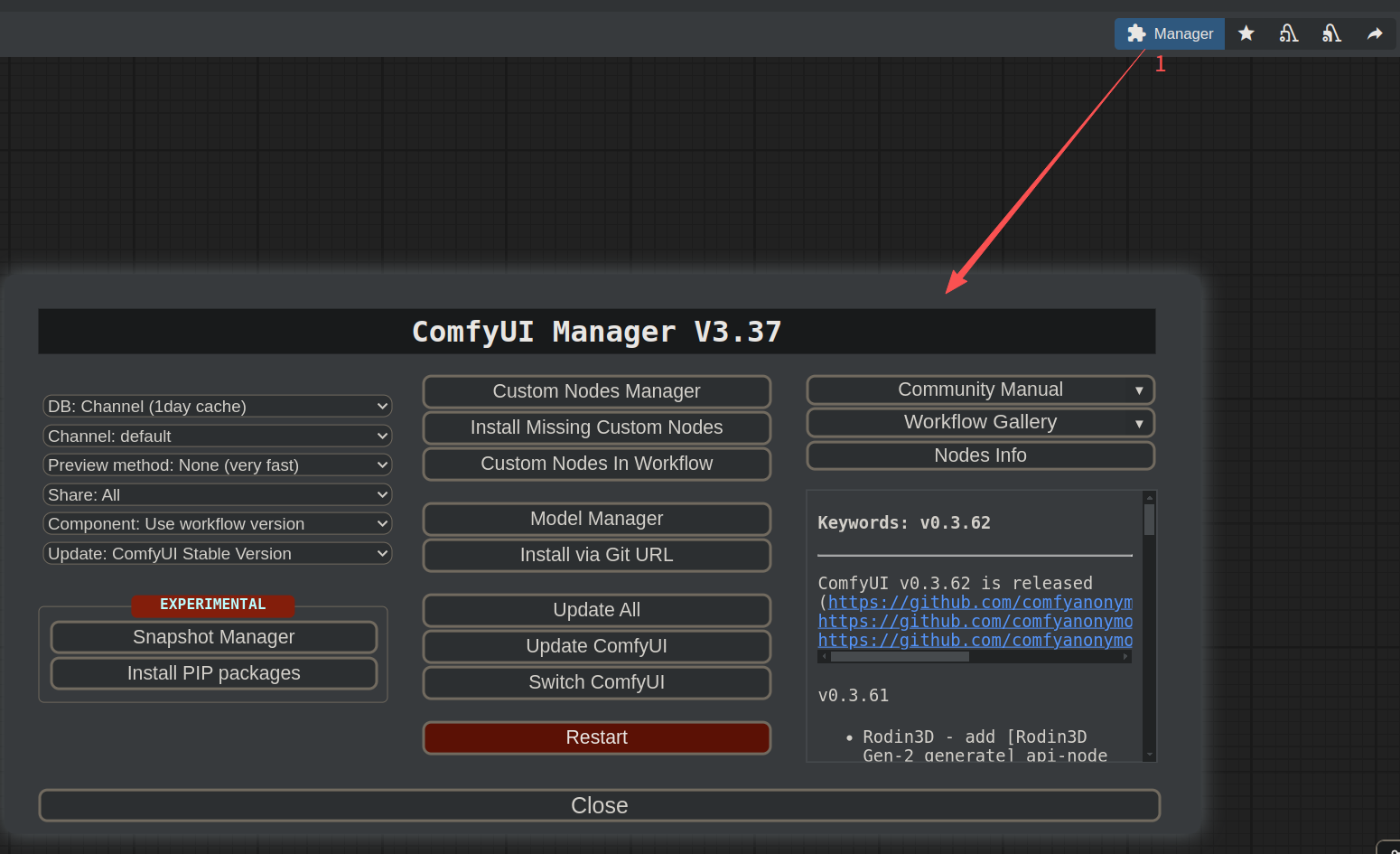Click the horizontal scrollbar right arrow
Viewport: 1400px width, 854px height.
pyautogui.click(x=1125, y=657)
